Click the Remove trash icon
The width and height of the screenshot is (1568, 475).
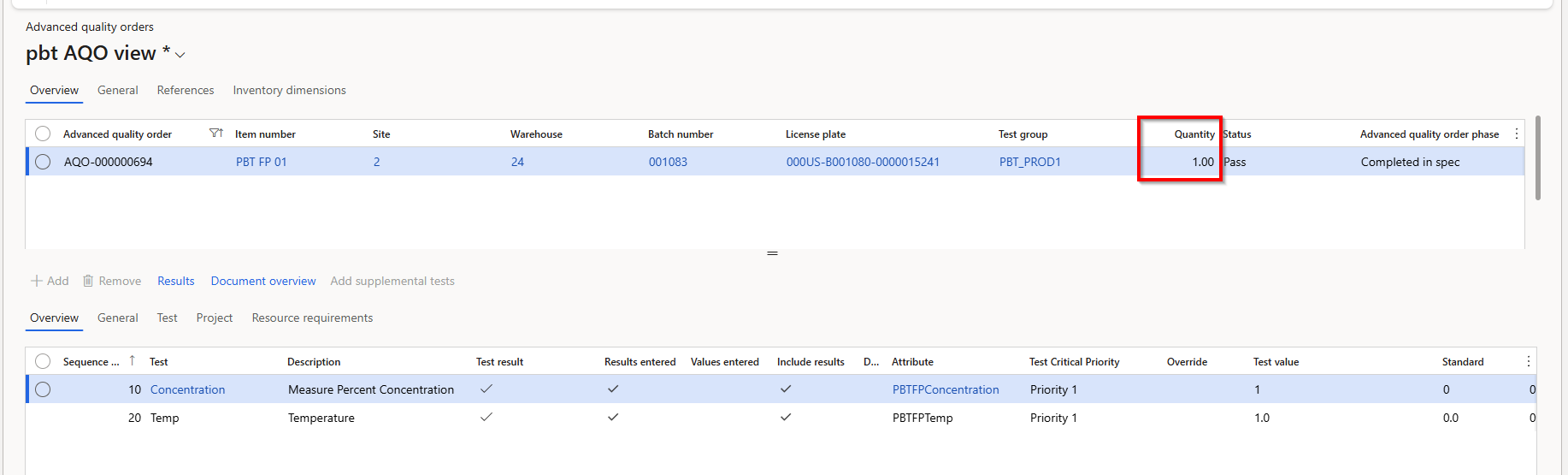(x=88, y=281)
